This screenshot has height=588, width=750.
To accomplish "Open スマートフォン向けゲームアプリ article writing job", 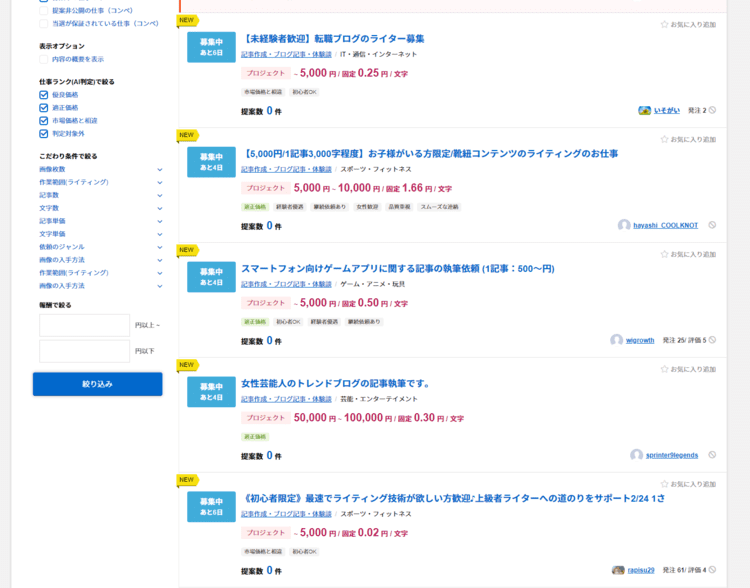I will [398, 268].
